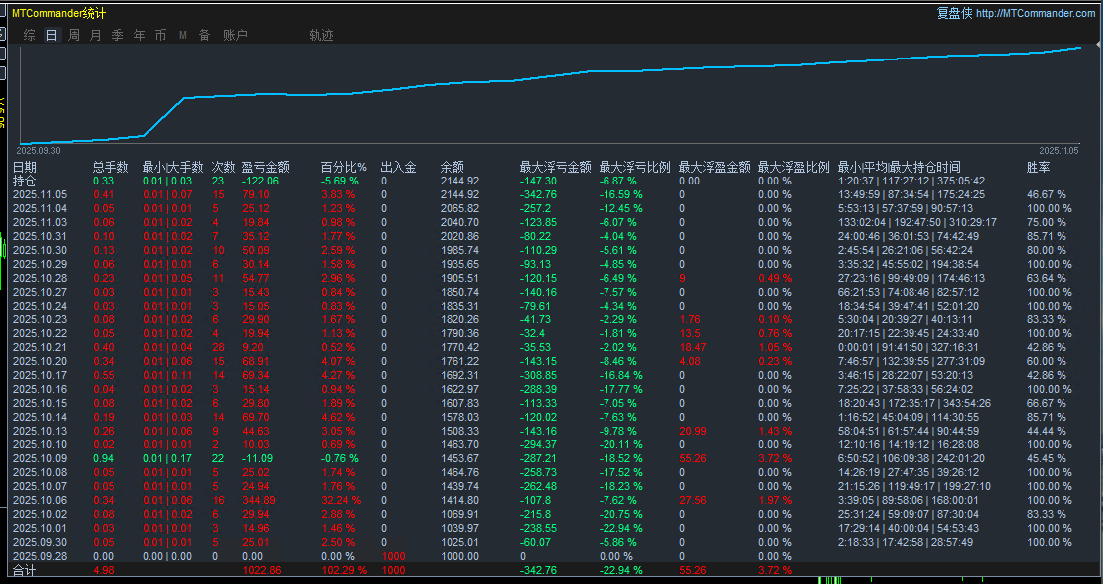
Task: Switch to the 轨迹 track view
Action: [321, 35]
